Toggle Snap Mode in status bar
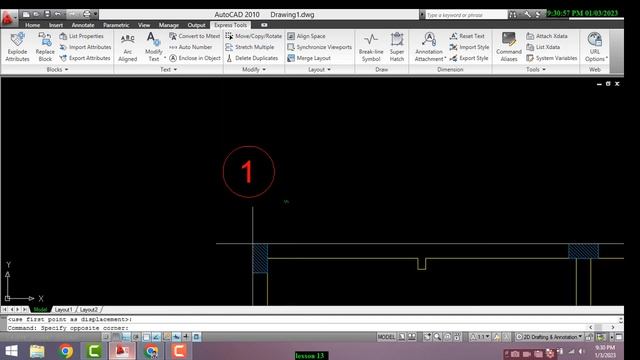Screen dimensions: 640x360 [x=106, y=337]
